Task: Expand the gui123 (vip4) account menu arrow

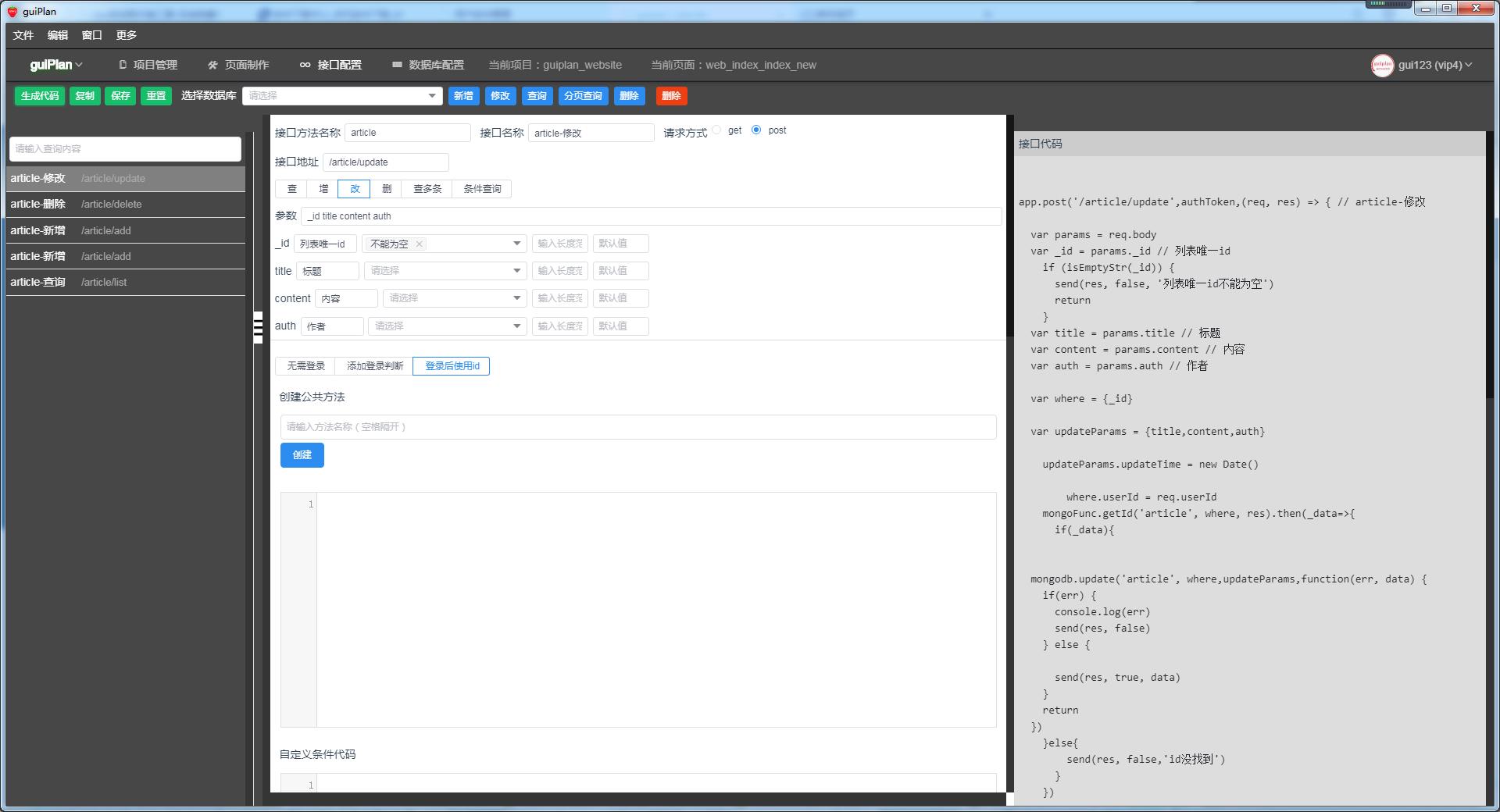Action: (1469, 66)
